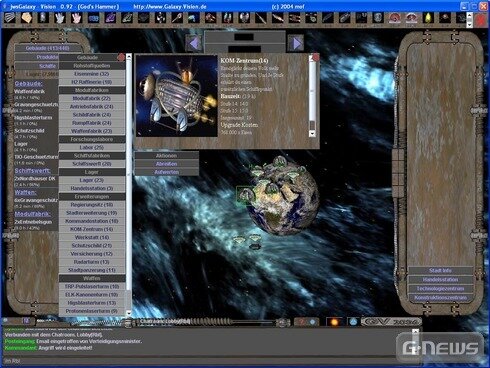Viewport: 490px width, 368px height.
Task: Open Stadt Info in right panel
Action: pyautogui.click(x=440, y=270)
